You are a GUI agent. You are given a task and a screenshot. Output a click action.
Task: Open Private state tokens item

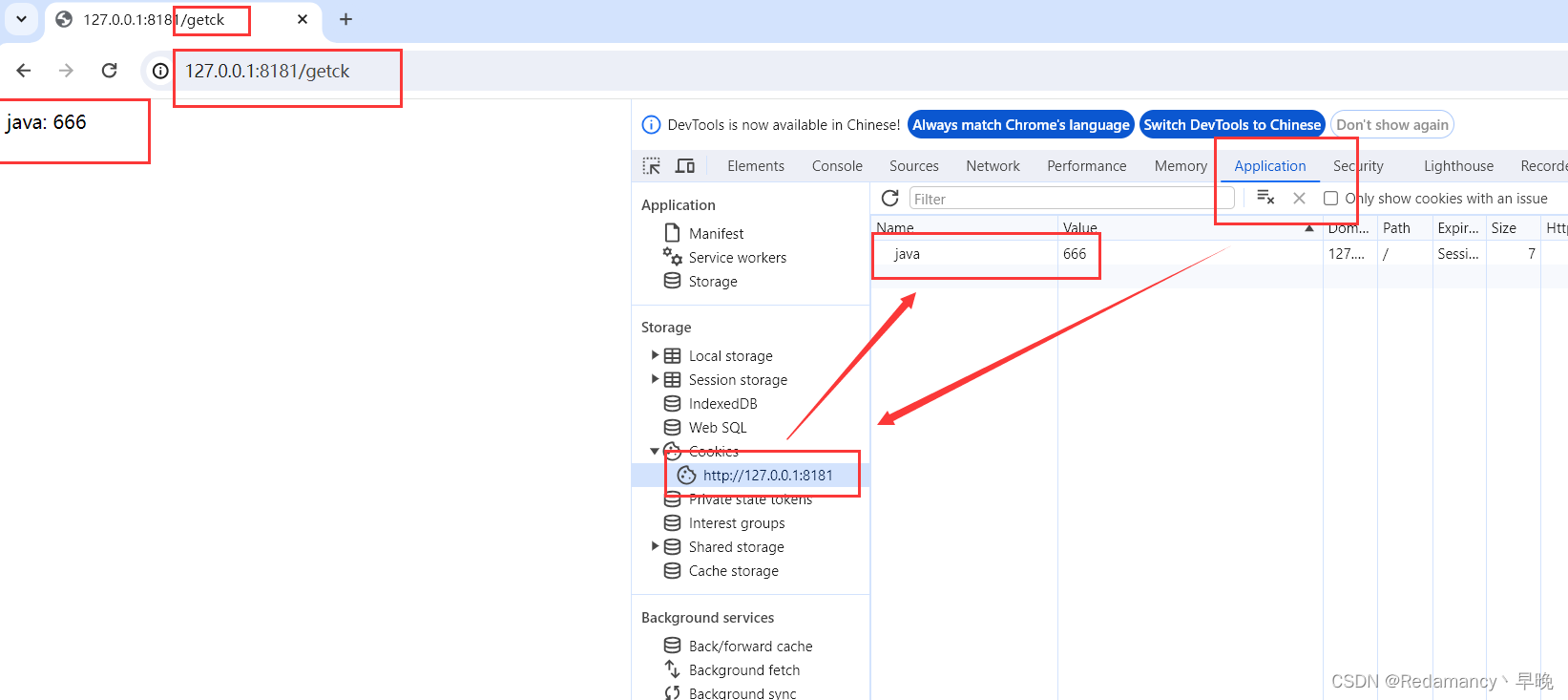click(x=750, y=499)
